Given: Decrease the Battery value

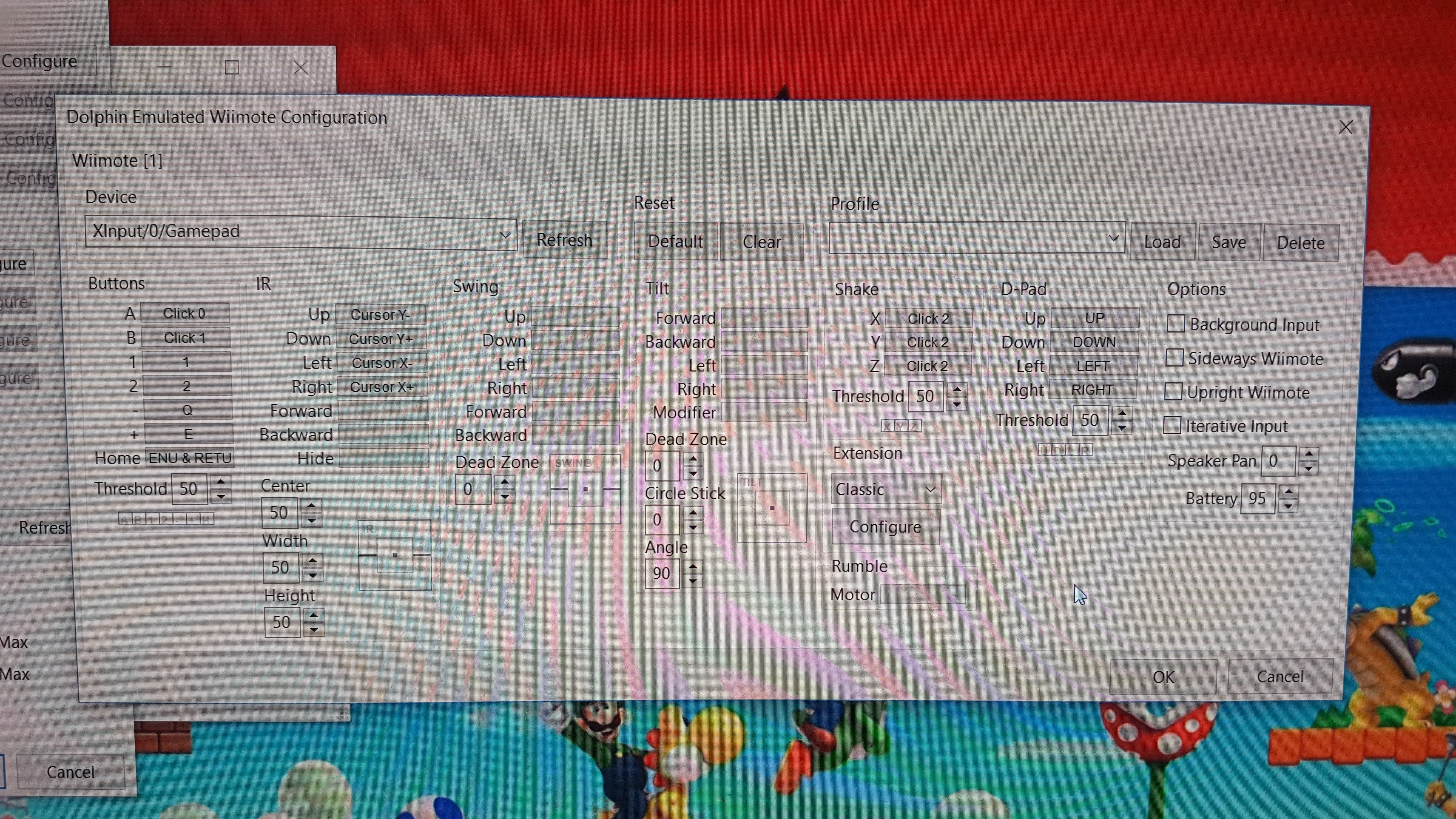Looking at the screenshot, I should [1288, 506].
